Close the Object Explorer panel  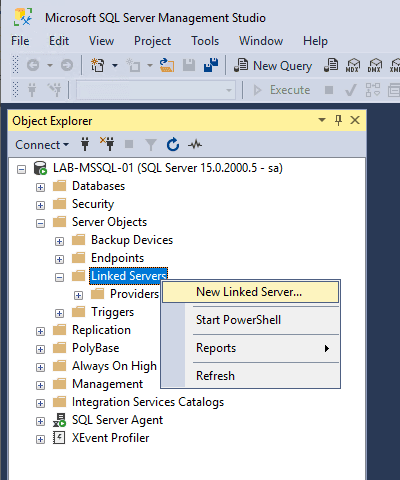coord(355,120)
